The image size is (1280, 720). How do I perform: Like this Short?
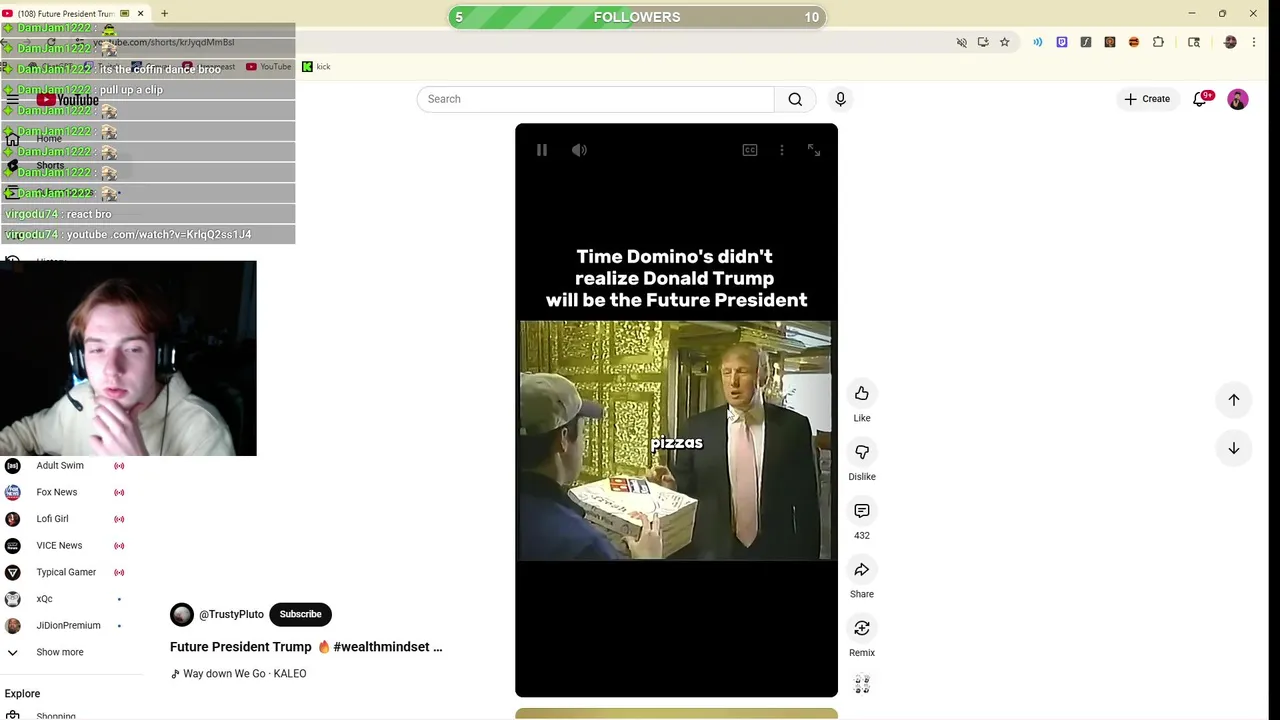tap(862, 393)
